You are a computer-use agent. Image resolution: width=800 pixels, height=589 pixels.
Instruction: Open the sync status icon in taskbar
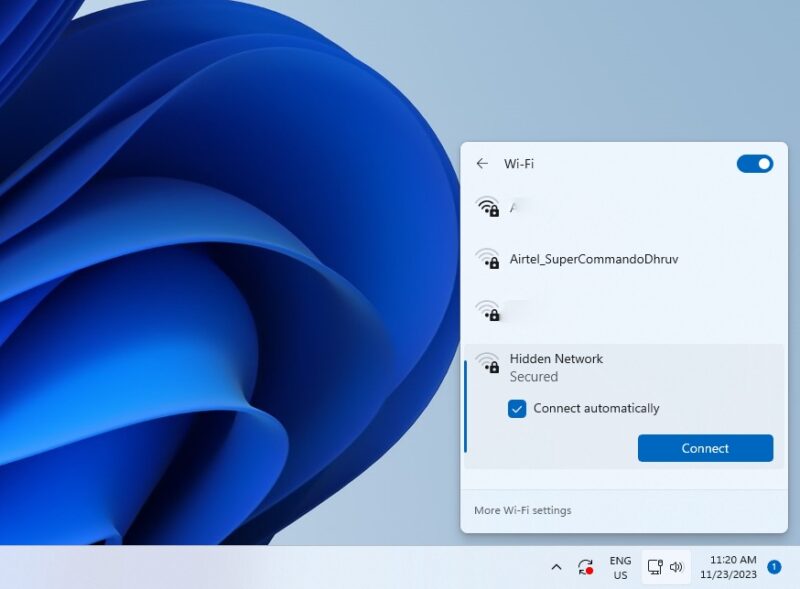(x=585, y=567)
